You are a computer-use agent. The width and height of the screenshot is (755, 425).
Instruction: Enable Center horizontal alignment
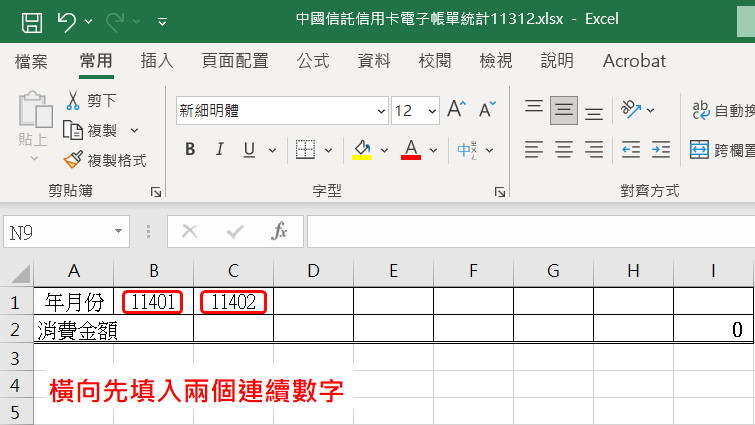564,150
